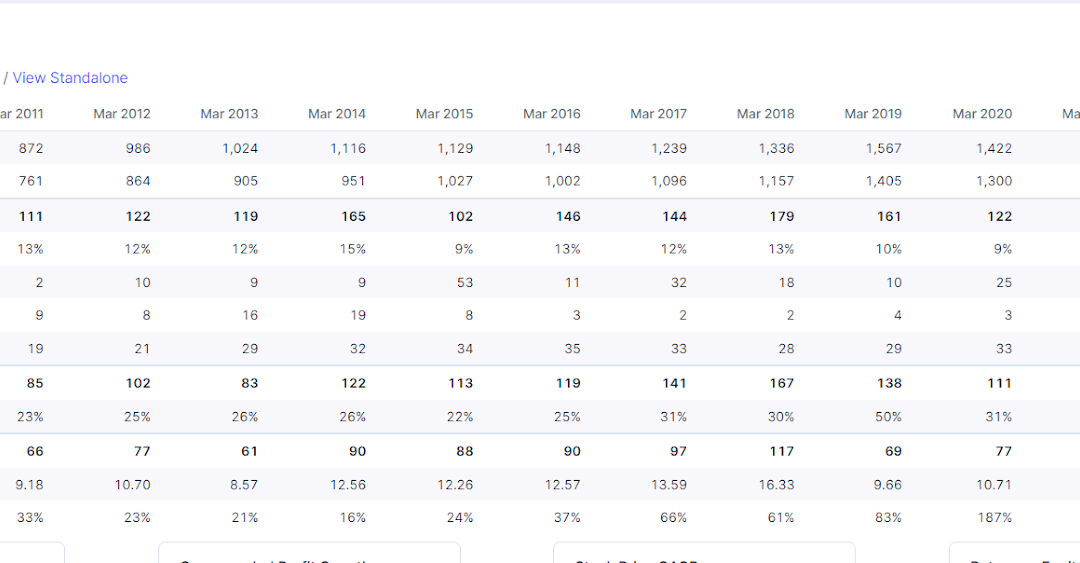Image resolution: width=1080 pixels, height=563 pixels.
Task: Click the 16% cell
Action: [x=353, y=518]
